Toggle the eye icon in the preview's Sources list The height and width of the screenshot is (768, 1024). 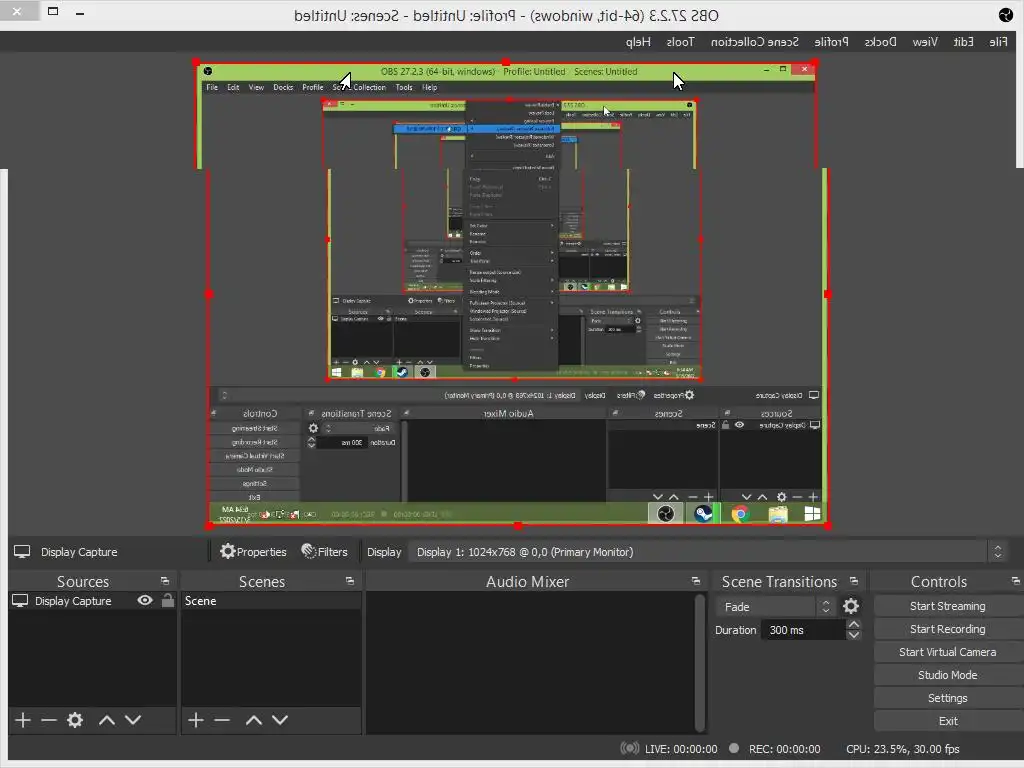(x=739, y=424)
